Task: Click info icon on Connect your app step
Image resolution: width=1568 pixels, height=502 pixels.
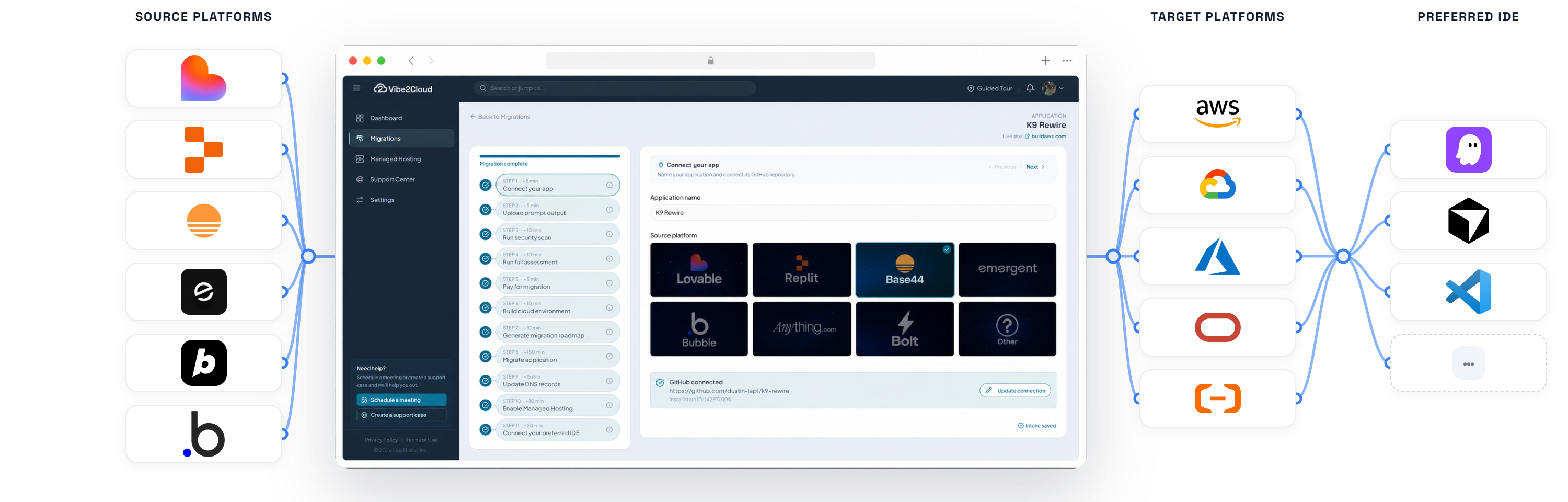Action: (609, 185)
